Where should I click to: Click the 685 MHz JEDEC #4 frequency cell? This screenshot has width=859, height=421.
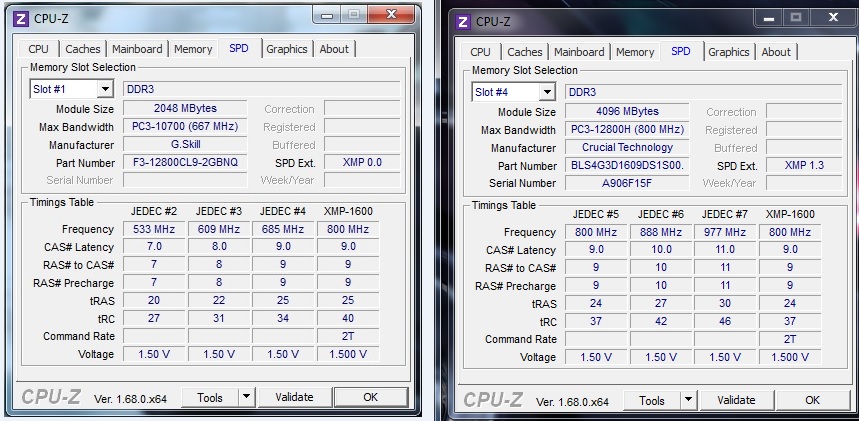pyautogui.click(x=283, y=229)
